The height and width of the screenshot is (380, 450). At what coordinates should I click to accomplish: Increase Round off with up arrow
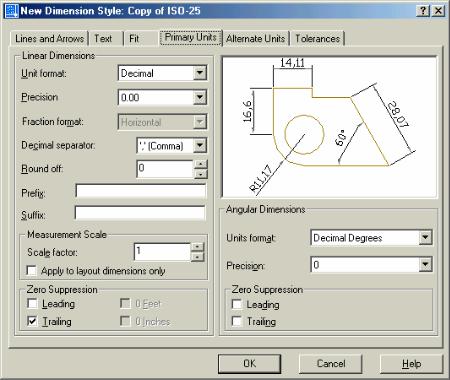pyautogui.click(x=201, y=164)
